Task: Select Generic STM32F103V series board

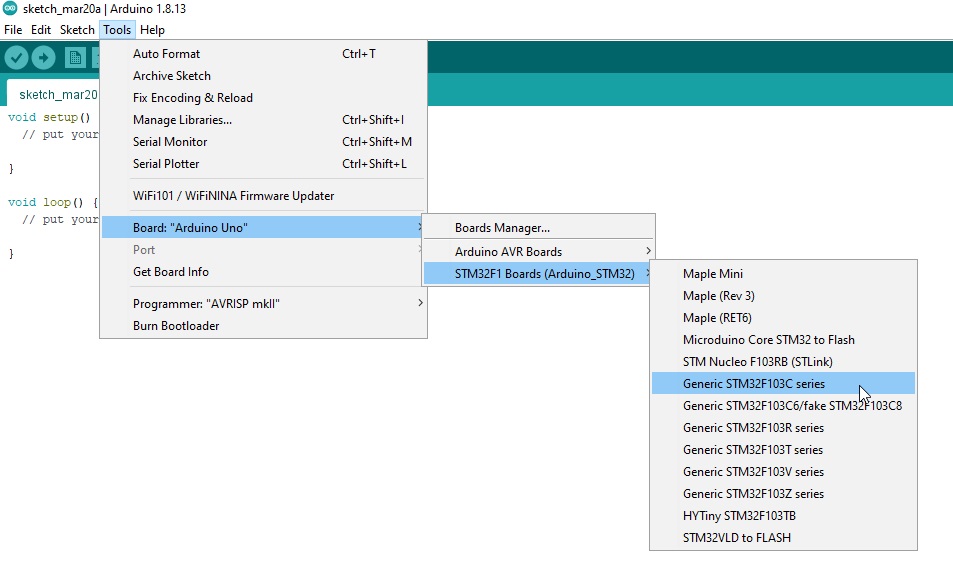Action: click(x=783, y=471)
